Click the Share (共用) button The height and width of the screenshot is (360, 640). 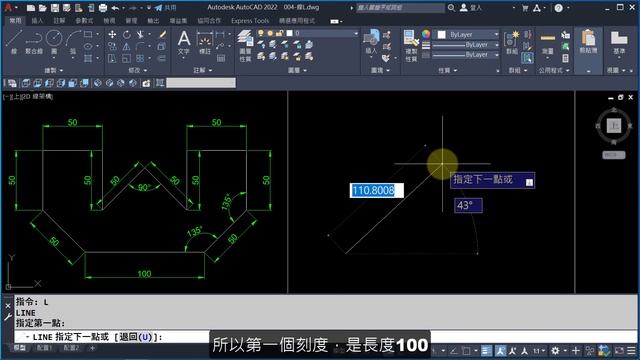pos(166,8)
